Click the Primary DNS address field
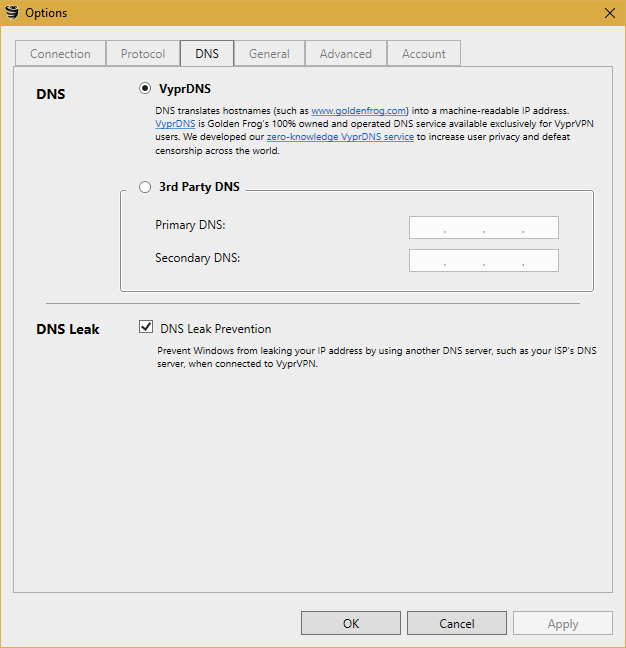 click(484, 227)
